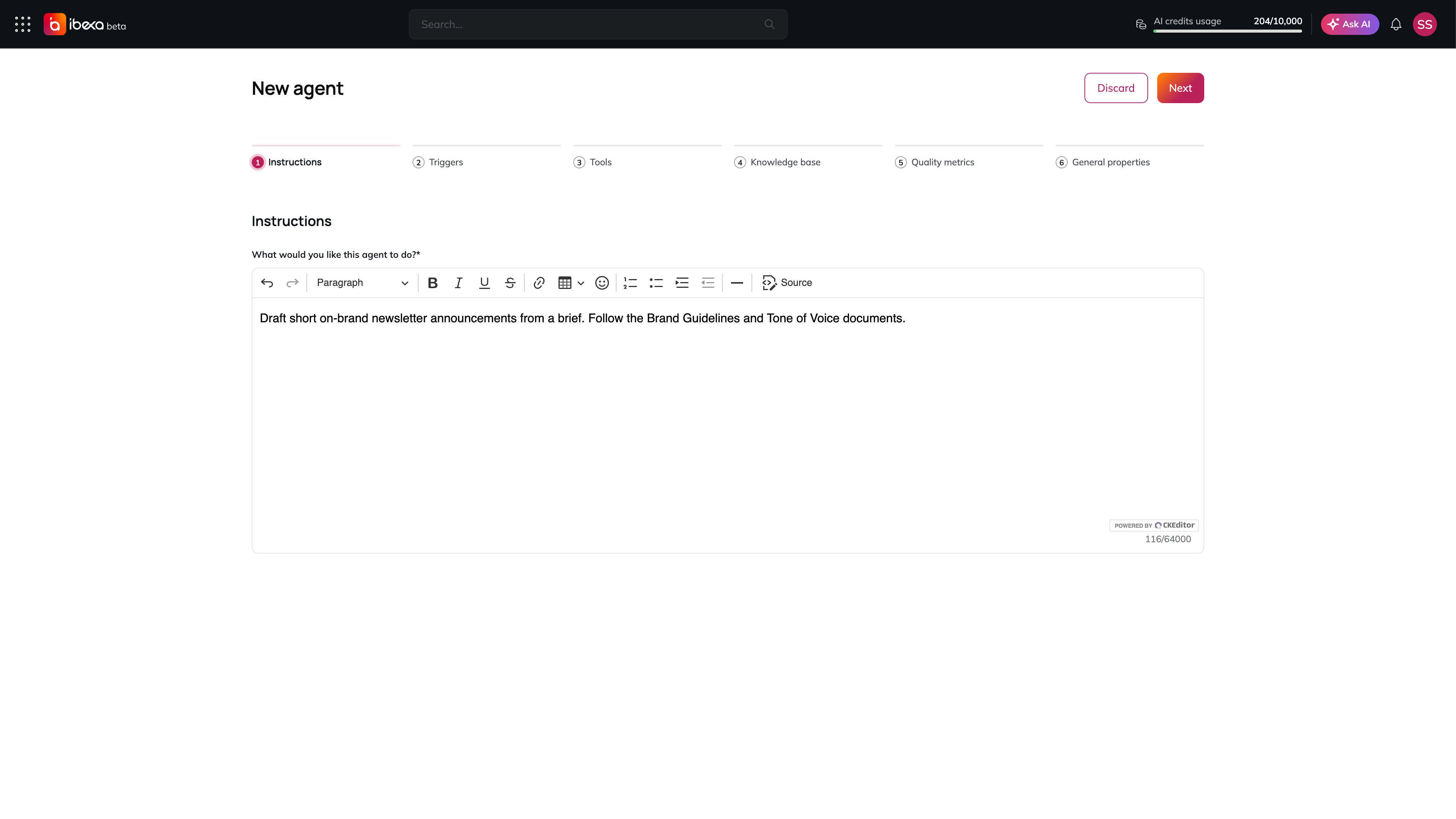The image size is (1456, 819).
Task: Click the 116/64000 character counter
Action: tap(1168, 539)
